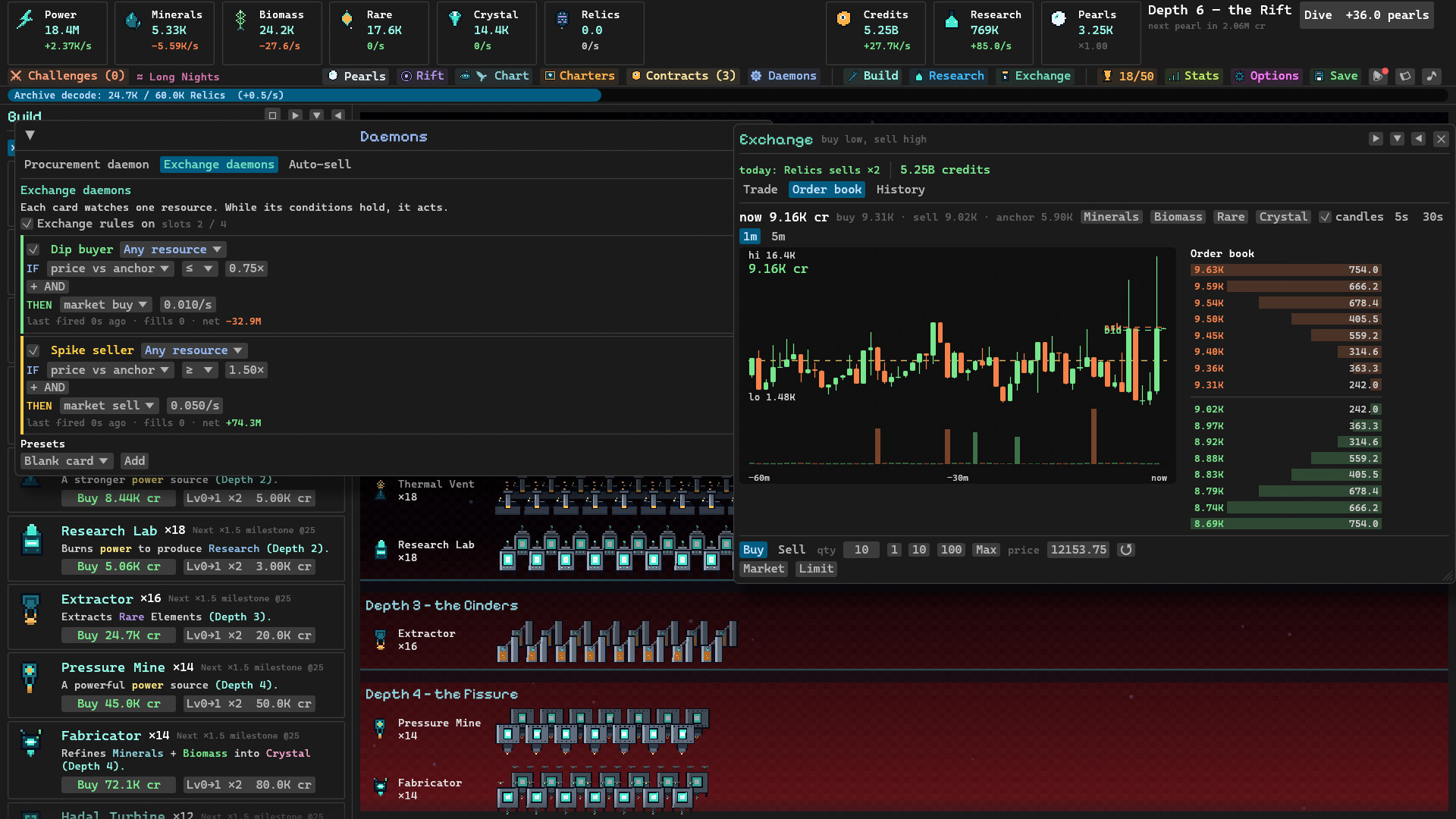Click the Dive +36.0 pearls button
The width and height of the screenshot is (1456, 819).
tap(1367, 15)
